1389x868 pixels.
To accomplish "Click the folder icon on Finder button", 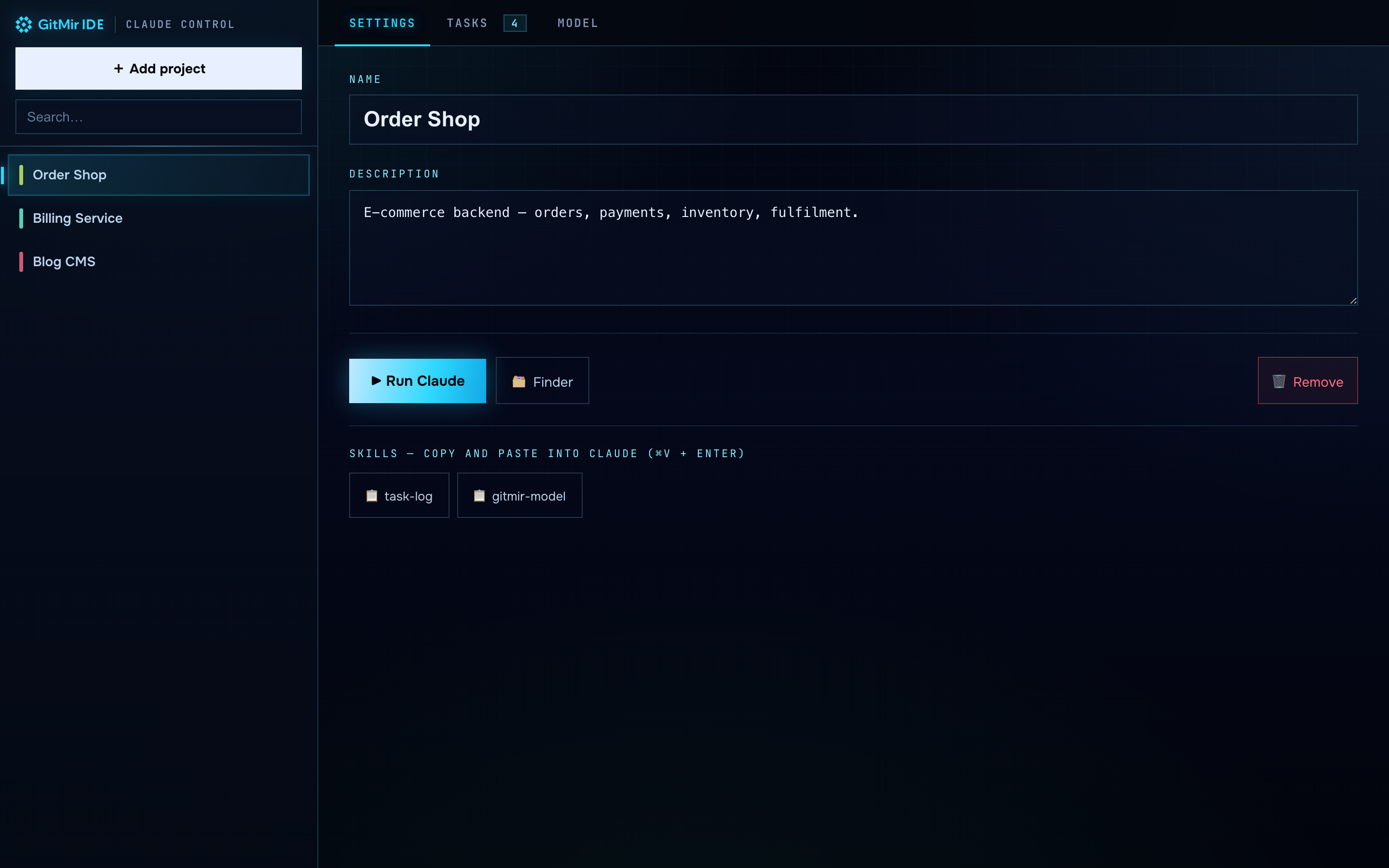I will 519,381.
